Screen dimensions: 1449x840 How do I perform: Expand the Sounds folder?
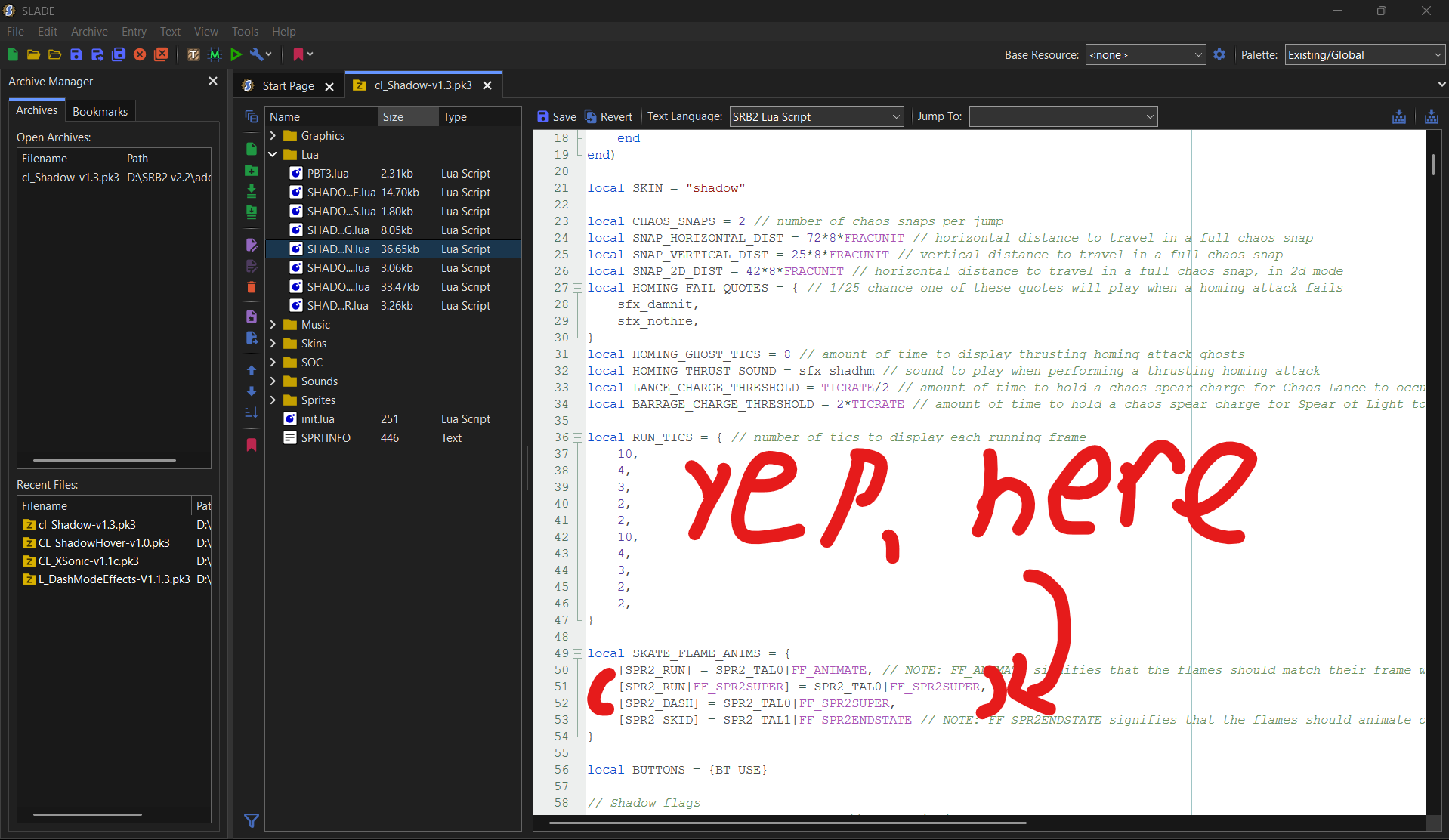coord(273,381)
